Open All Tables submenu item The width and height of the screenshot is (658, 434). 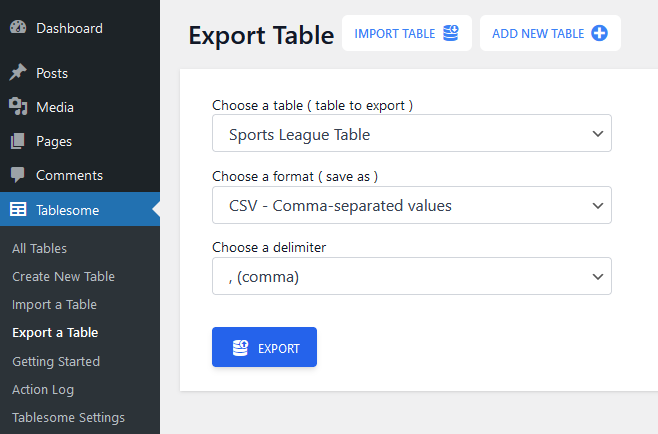point(39,248)
